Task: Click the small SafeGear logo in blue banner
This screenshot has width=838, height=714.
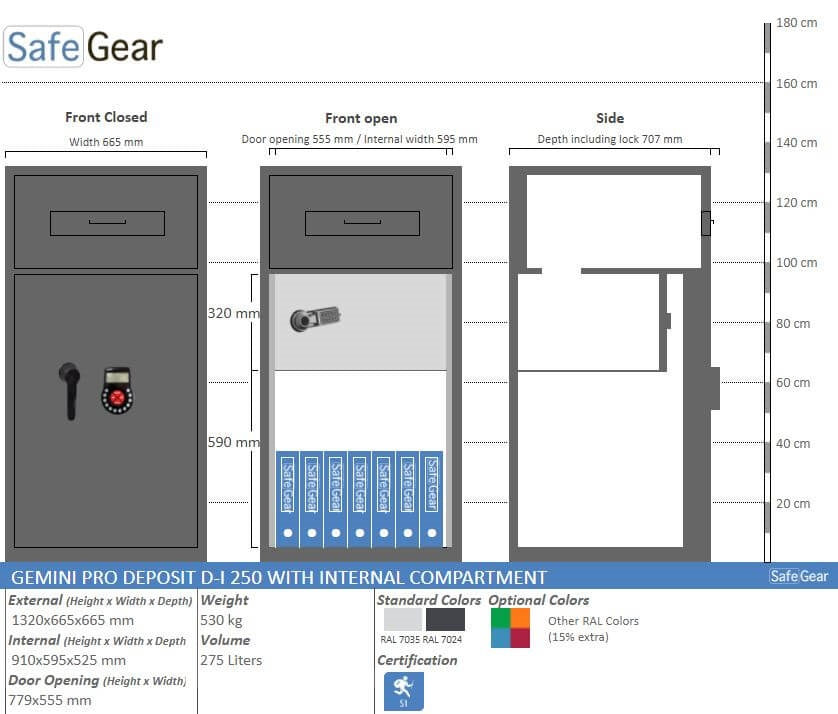Action: (x=798, y=576)
